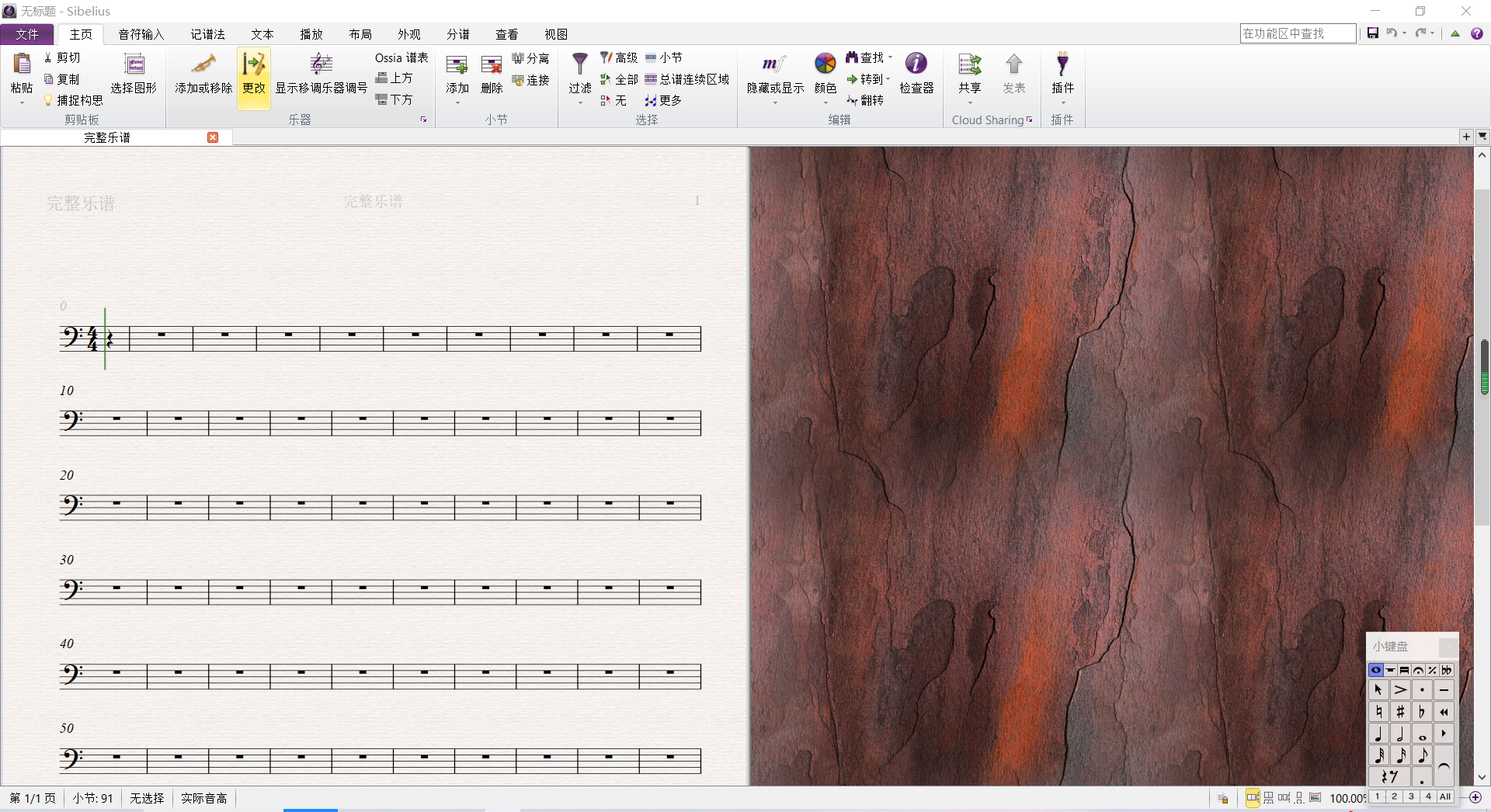1491x812 pixels.
Task: Click zoom in plus button
Action: click(1475, 797)
